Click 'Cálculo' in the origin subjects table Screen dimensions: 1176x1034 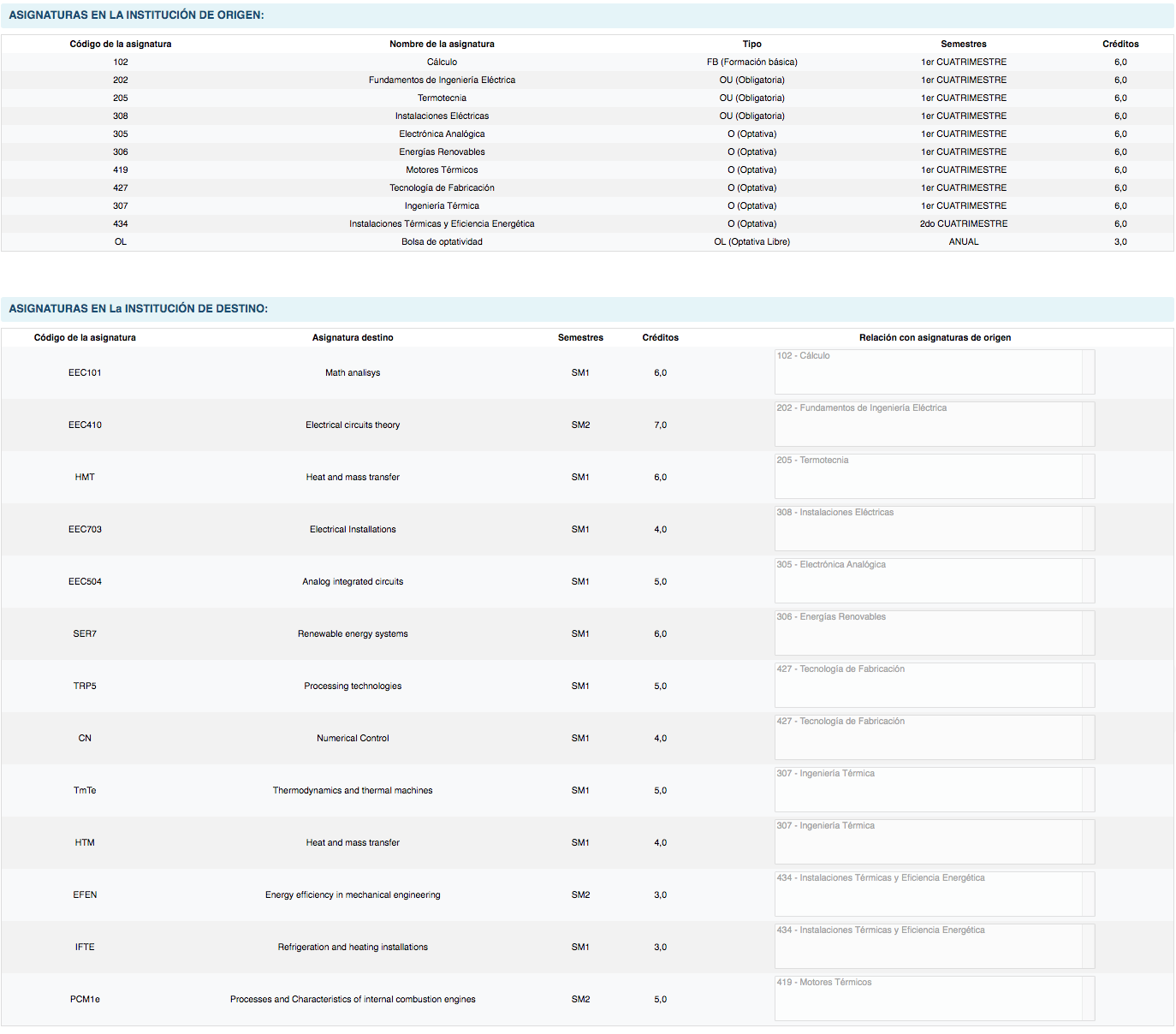click(442, 62)
